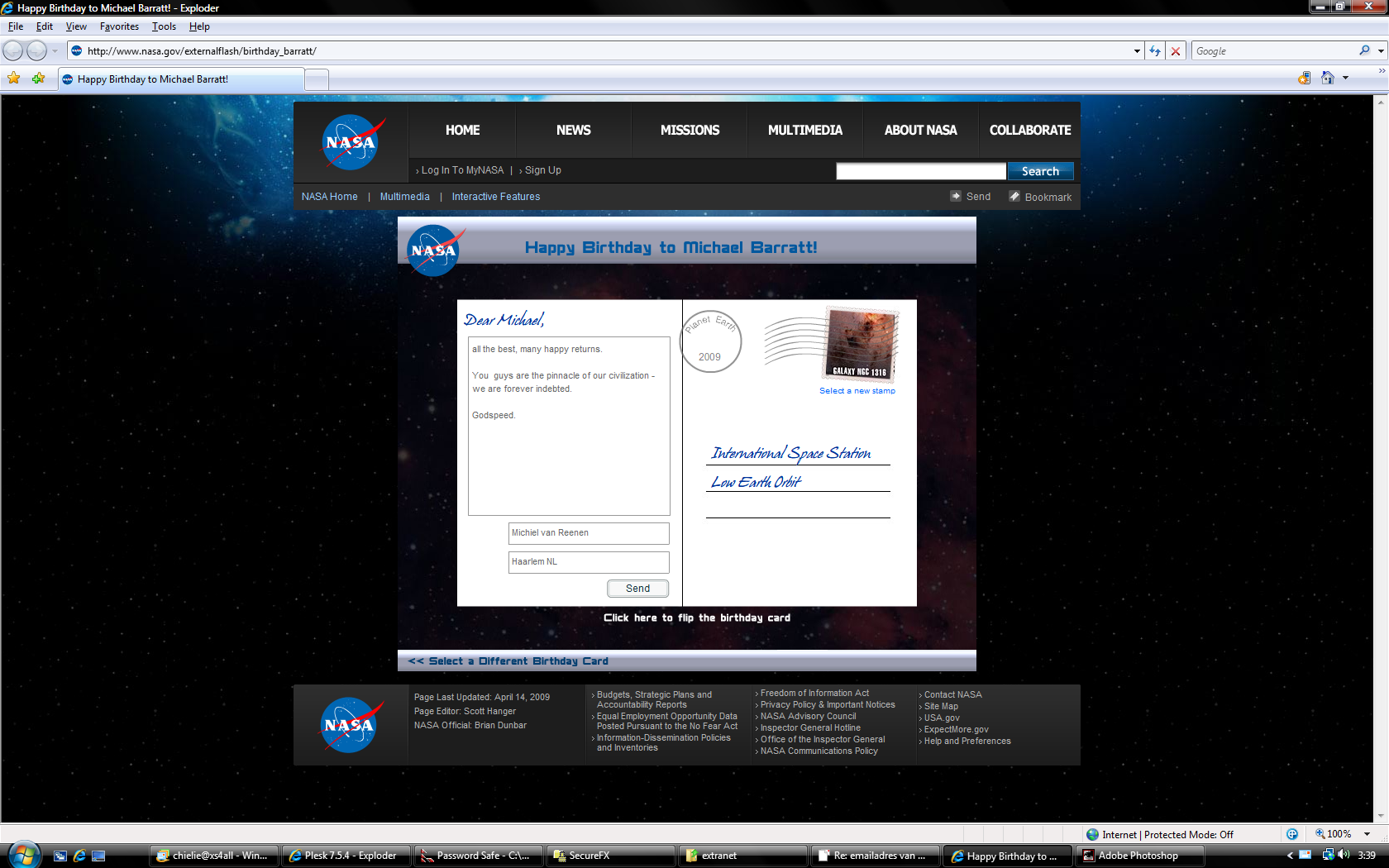The image size is (1389, 868).
Task: Click the browser Forward arrow button
Action: pos(37,51)
